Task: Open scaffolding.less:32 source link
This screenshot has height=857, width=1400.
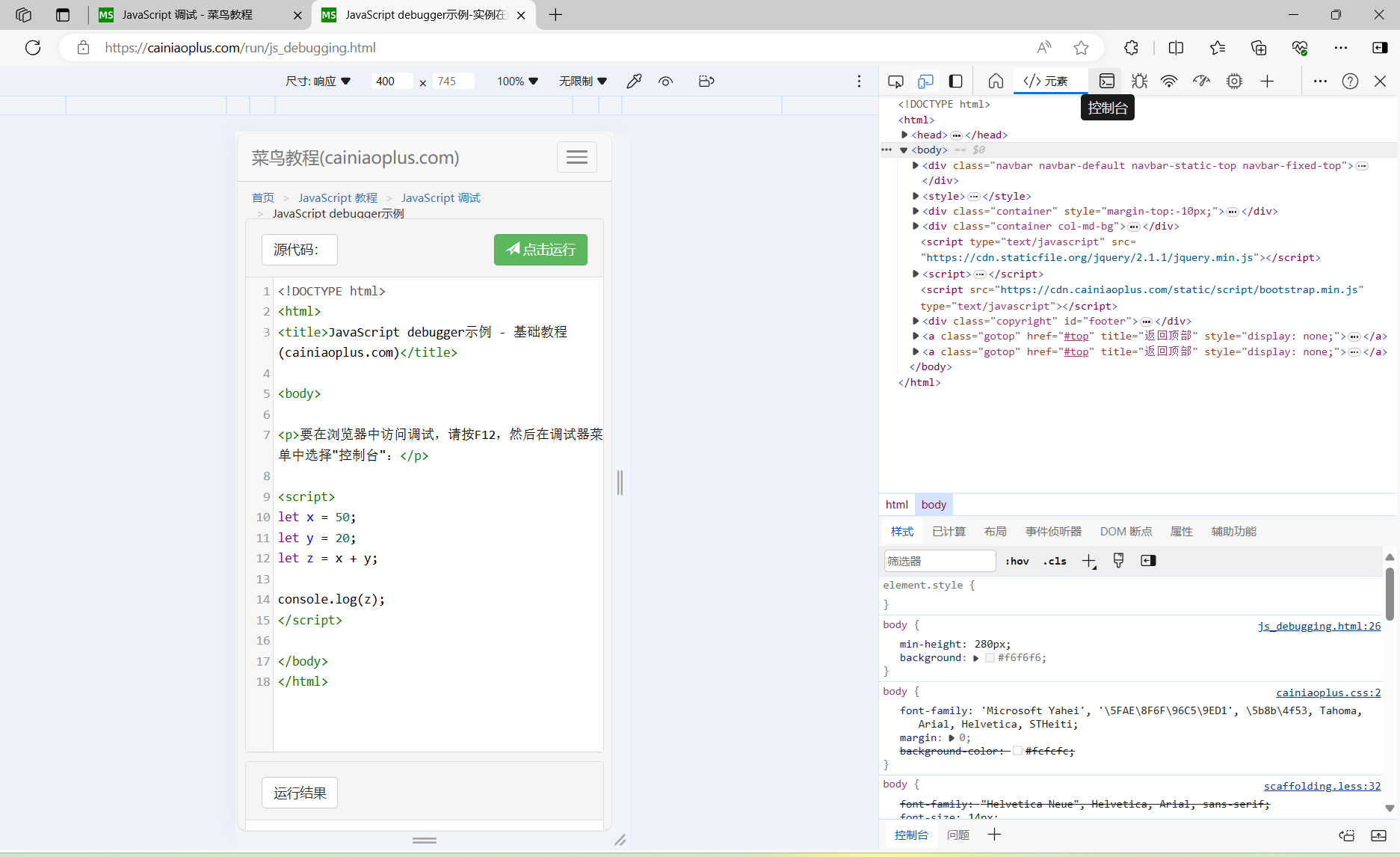Action: coord(1322,786)
